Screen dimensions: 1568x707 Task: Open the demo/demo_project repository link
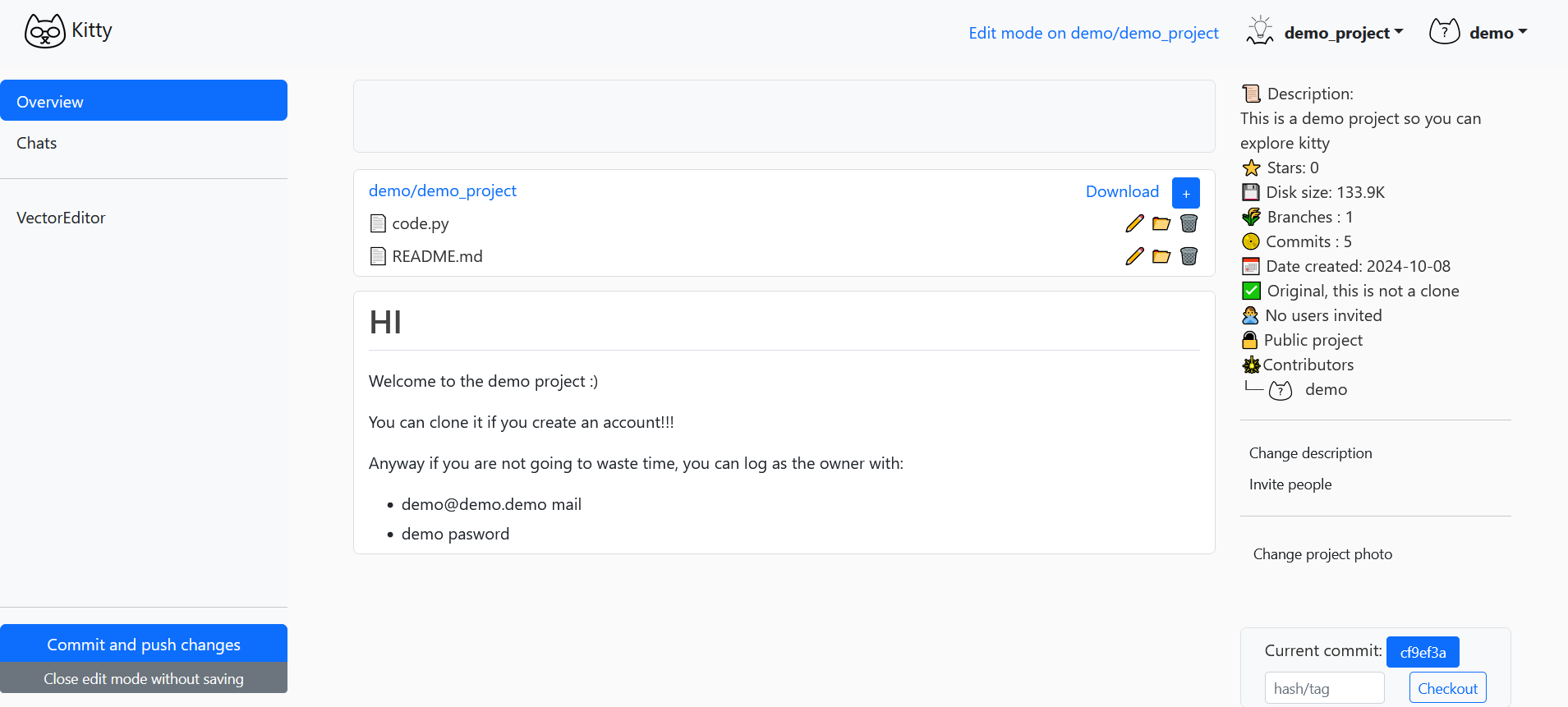coord(442,191)
